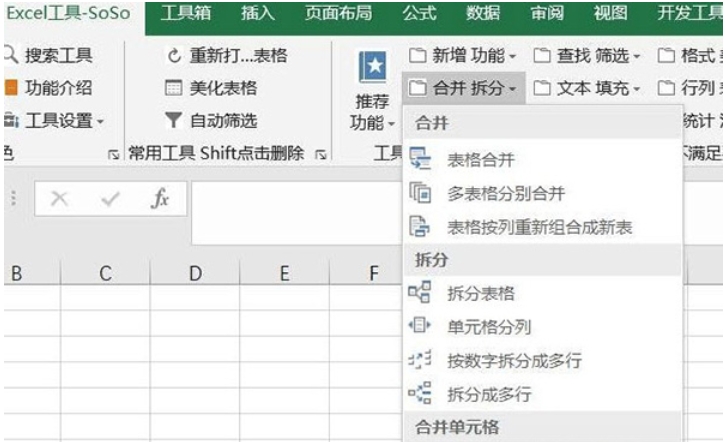
Task: Open the fx insert function button
Action: [x=160, y=199]
